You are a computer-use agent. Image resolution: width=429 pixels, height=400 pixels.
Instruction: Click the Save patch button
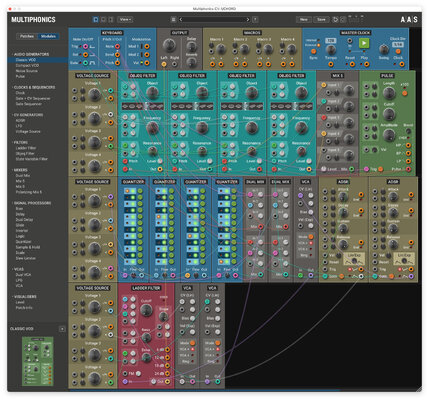click(x=321, y=20)
